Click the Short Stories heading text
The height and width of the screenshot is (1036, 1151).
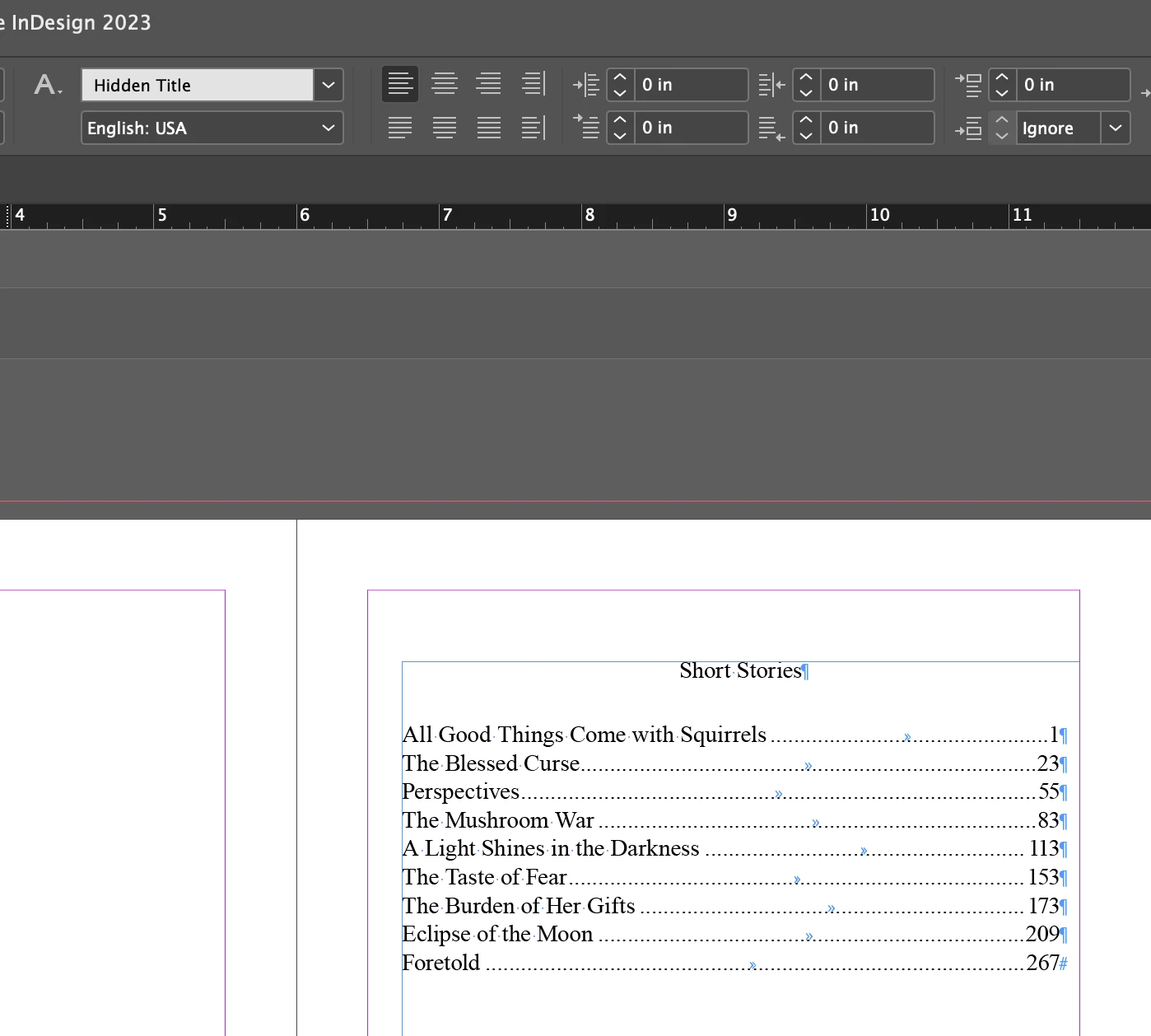click(x=740, y=670)
